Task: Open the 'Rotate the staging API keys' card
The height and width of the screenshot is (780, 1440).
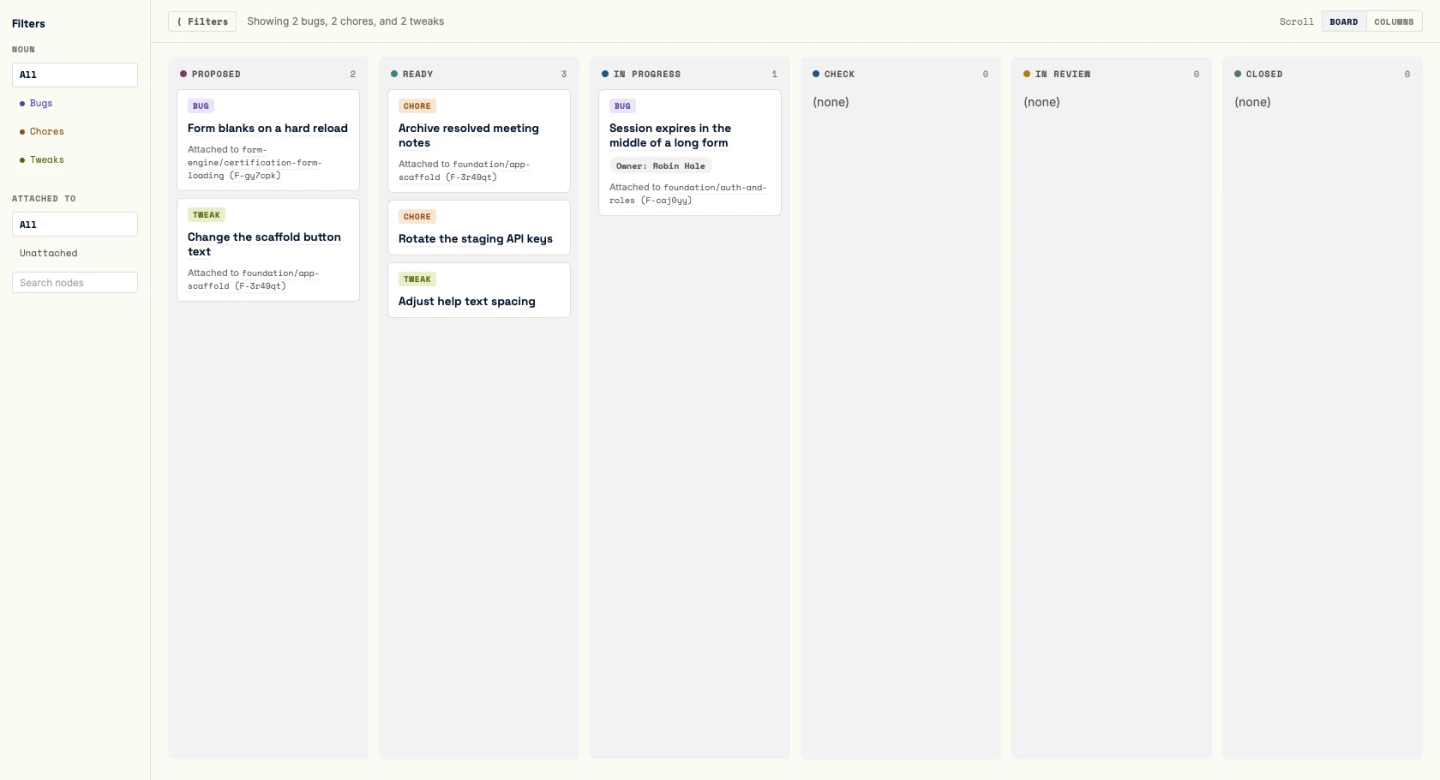Action: click(x=479, y=228)
